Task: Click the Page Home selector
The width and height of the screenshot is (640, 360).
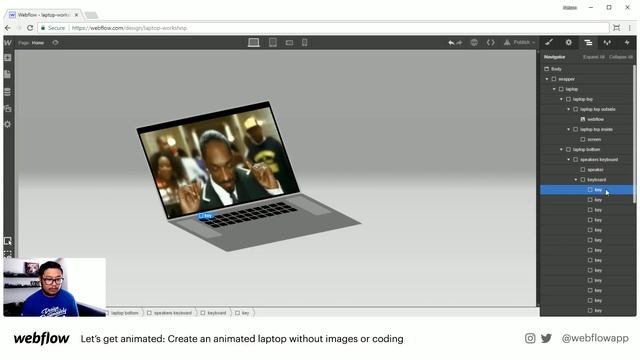Action: coord(31,42)
